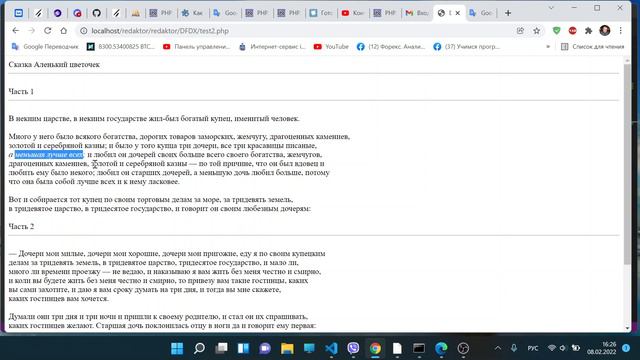Click the scrollbar up arrow
Image resolution: width=640 pixels, height=360 pixels.
pos(627,60)
